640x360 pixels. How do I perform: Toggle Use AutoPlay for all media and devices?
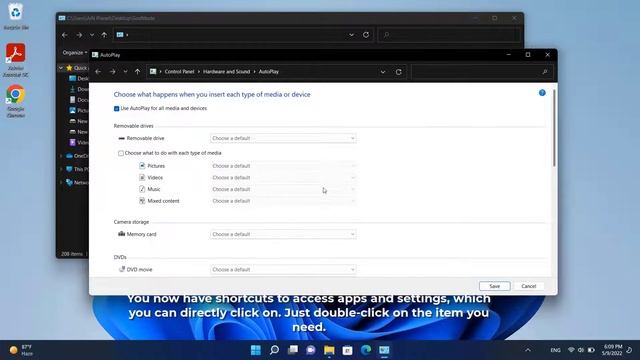click(116, 109)
